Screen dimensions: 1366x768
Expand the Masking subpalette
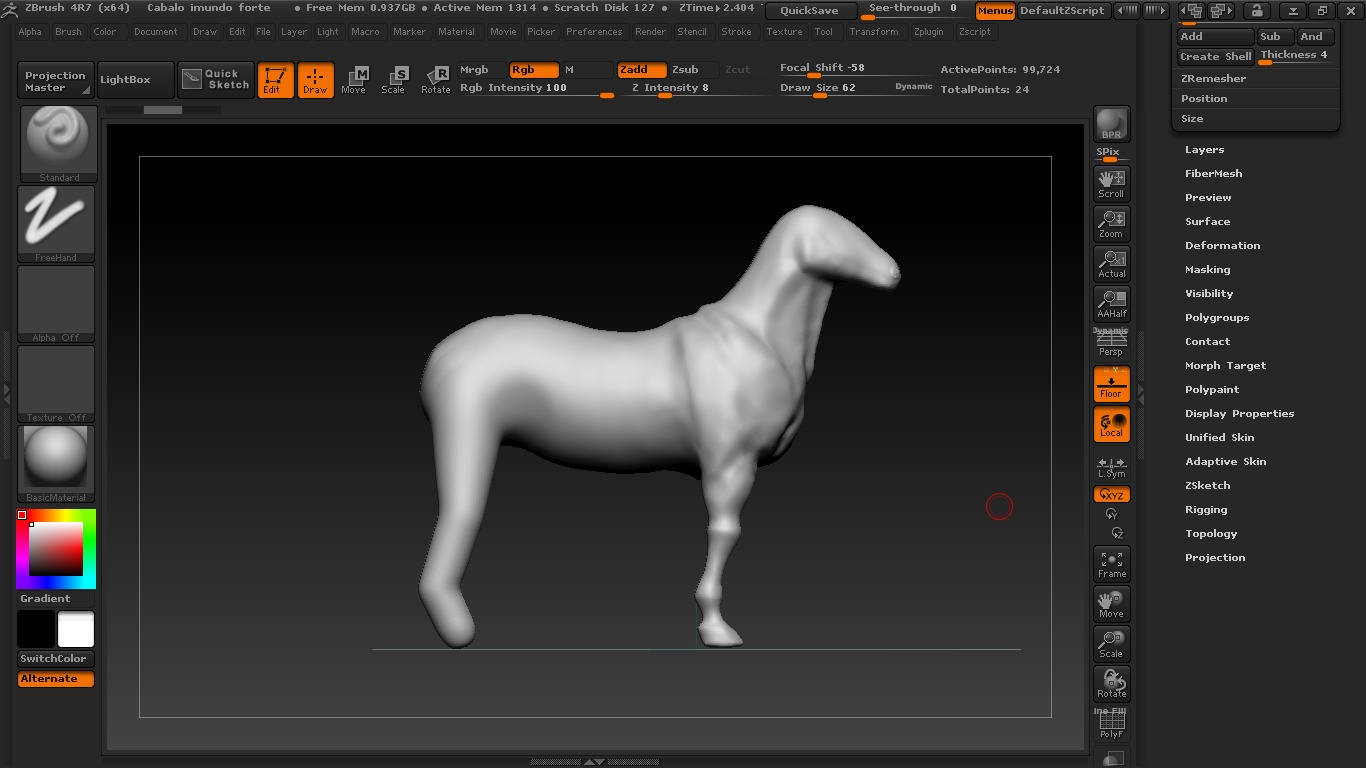(1208, 270)
